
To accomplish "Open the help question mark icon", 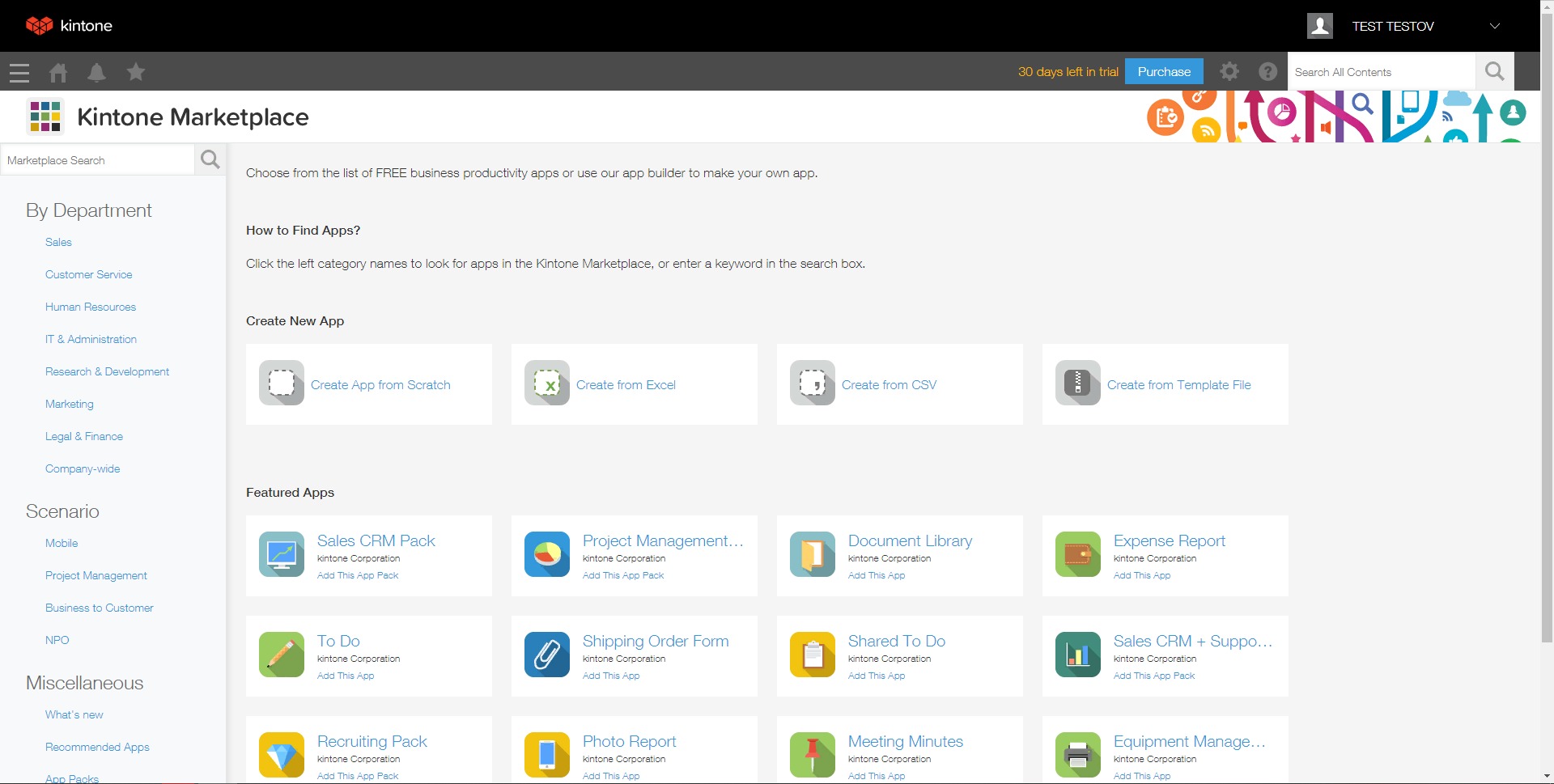I will click(x=1268, y=72).
